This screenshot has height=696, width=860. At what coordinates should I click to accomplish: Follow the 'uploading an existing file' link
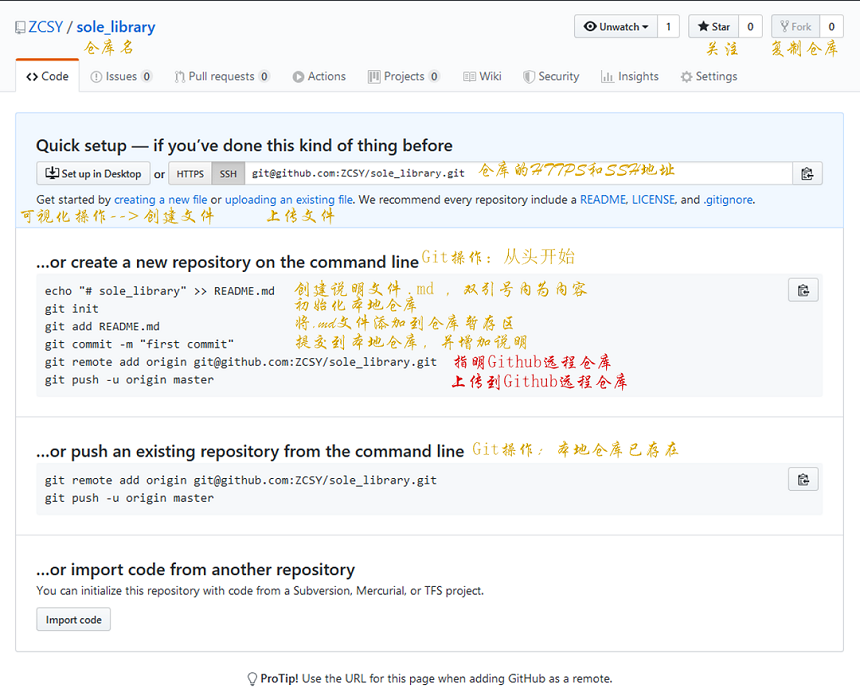point(288,200)
